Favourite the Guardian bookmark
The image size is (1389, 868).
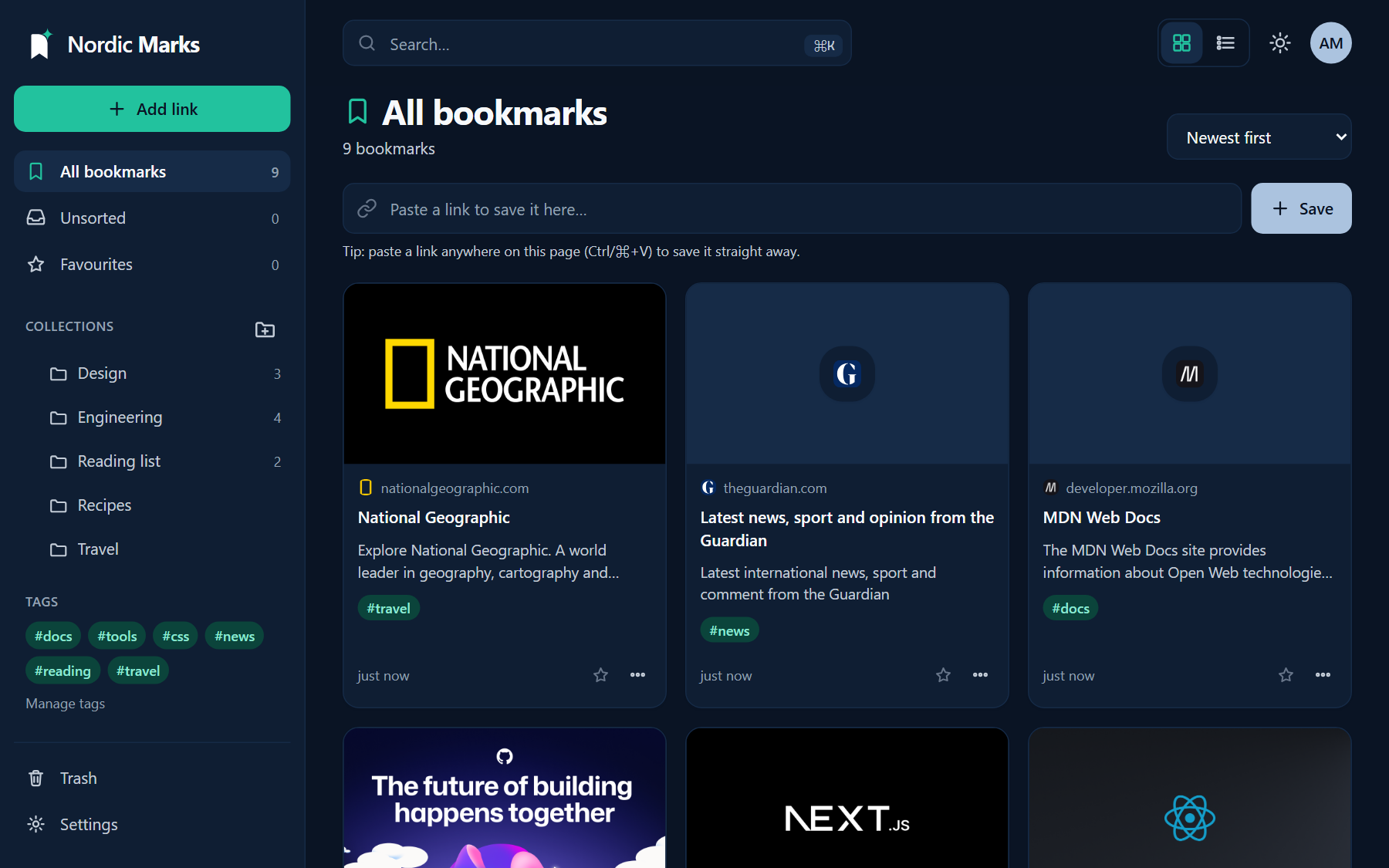pos(943,675)
